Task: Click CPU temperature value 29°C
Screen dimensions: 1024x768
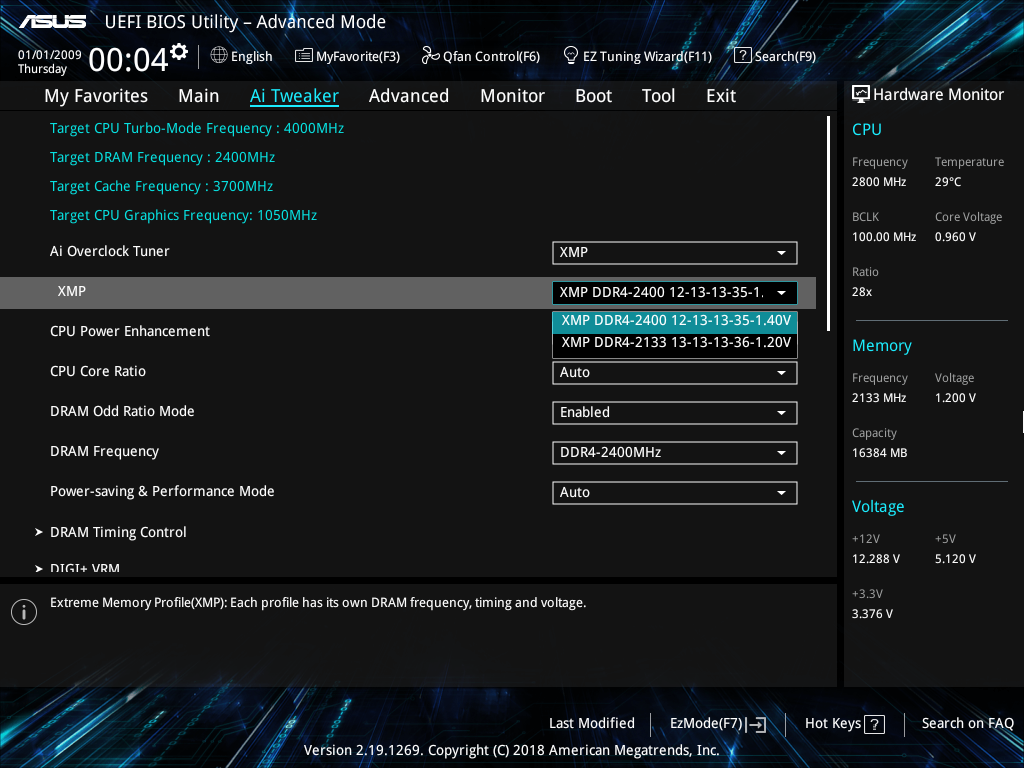Action: pyautogui.click(x=948, y=182)
